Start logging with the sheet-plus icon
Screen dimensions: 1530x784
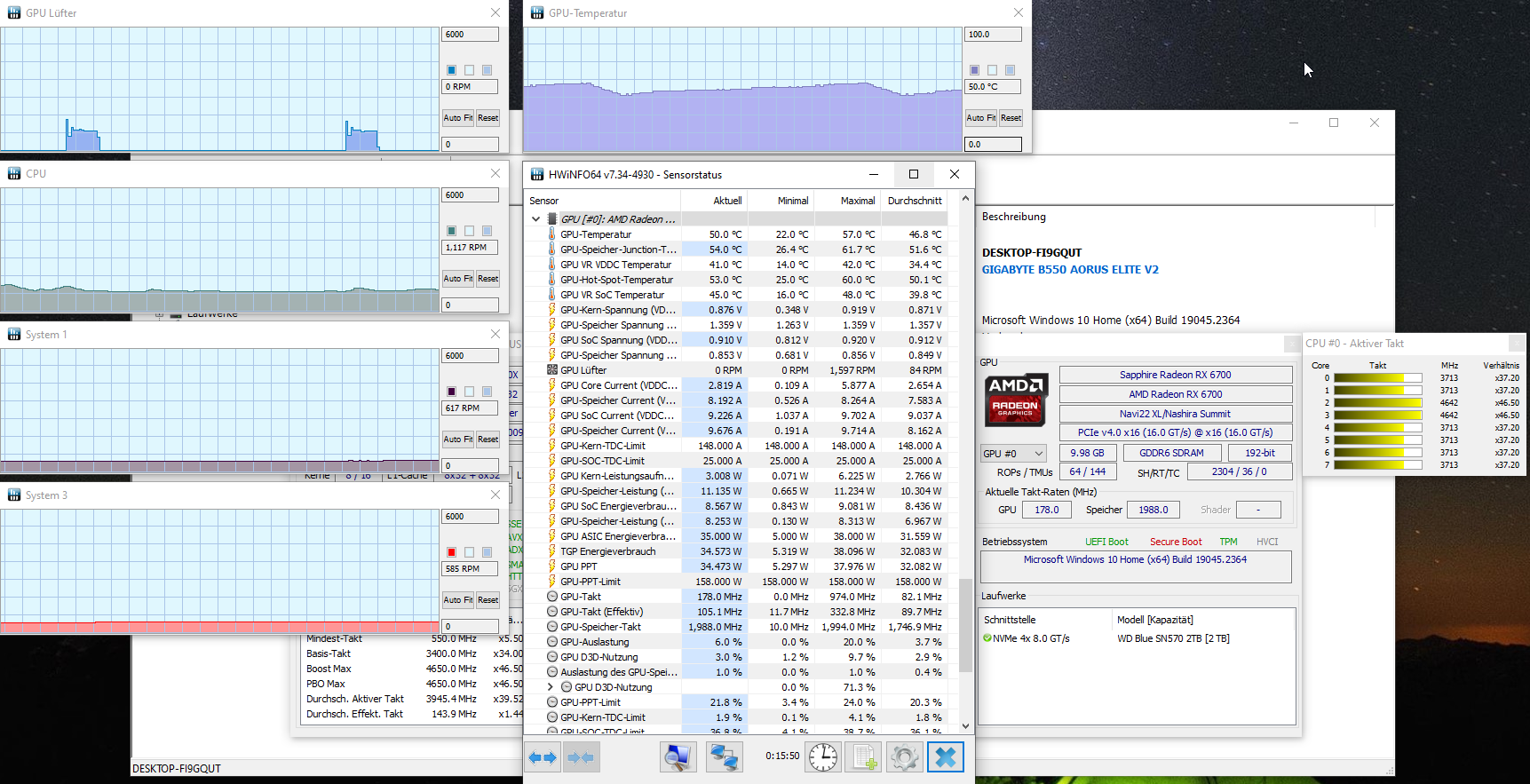point(863,757)
